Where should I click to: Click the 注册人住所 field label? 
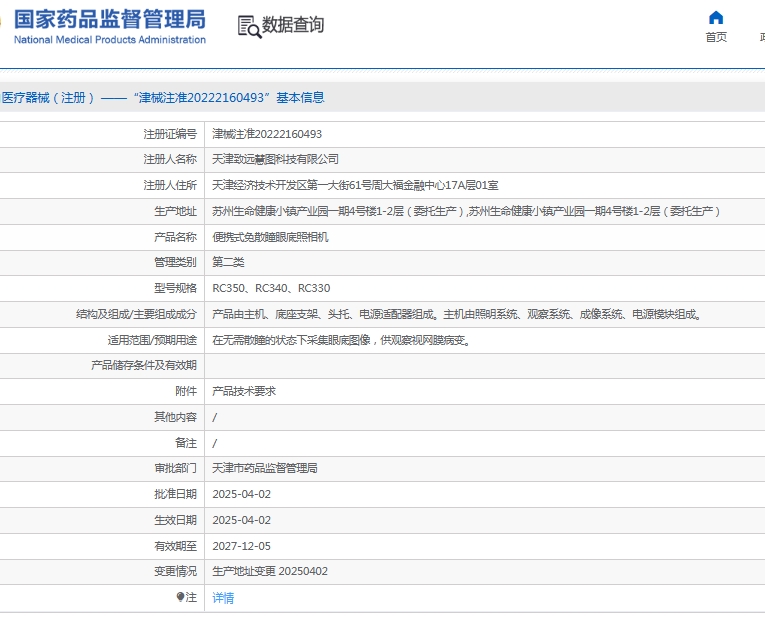click(x=170, y=185)
